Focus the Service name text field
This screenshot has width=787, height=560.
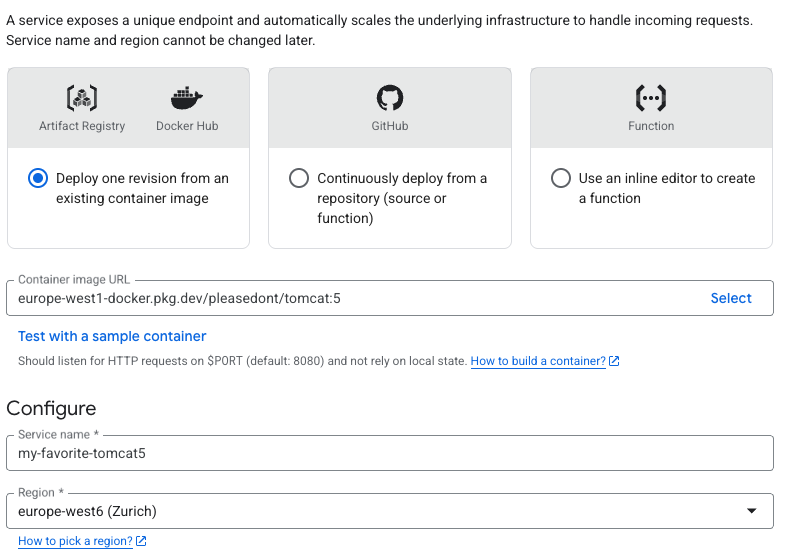390,453
